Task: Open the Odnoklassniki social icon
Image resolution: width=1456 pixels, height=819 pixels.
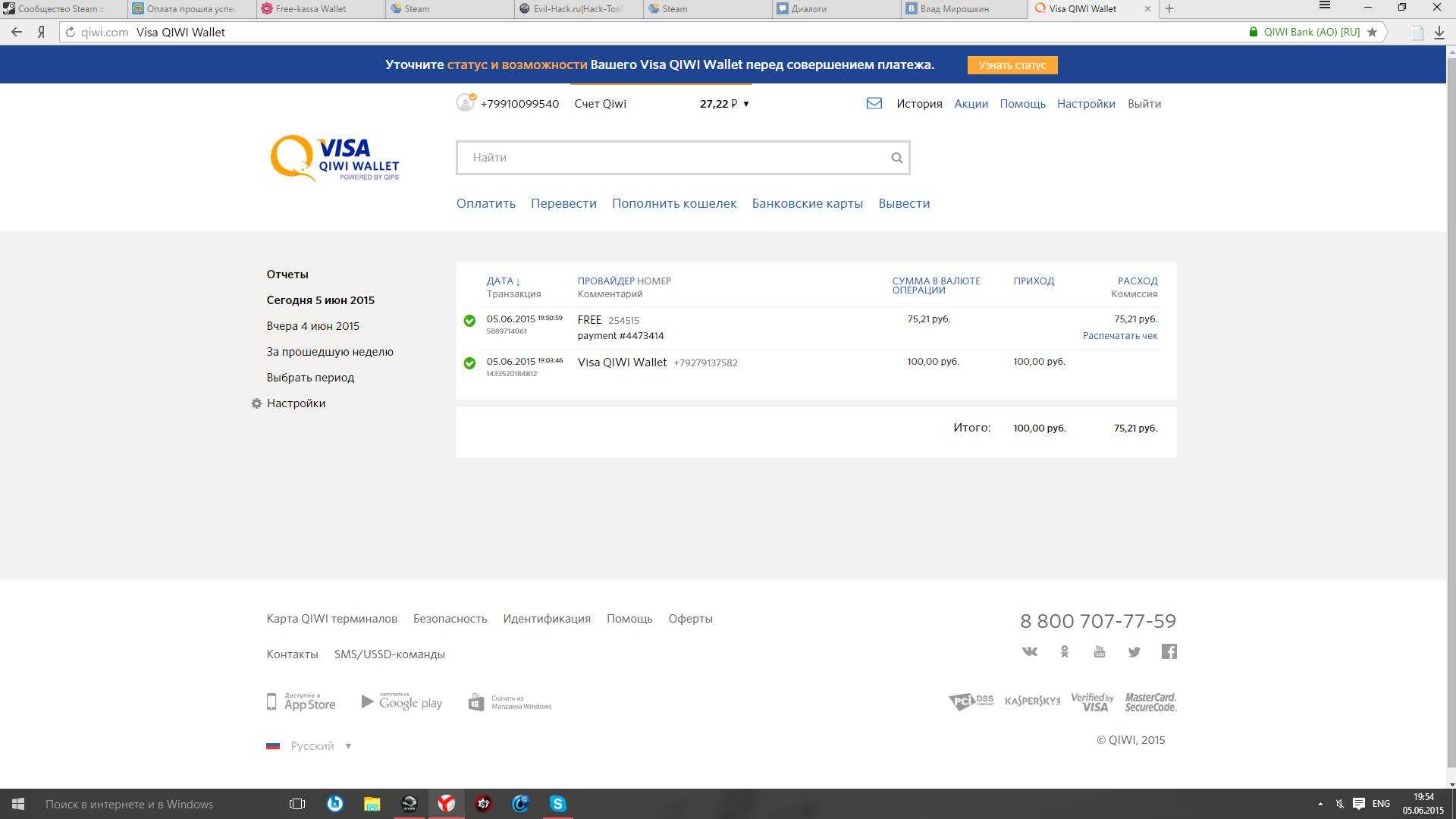Action: coord(1065,651)
